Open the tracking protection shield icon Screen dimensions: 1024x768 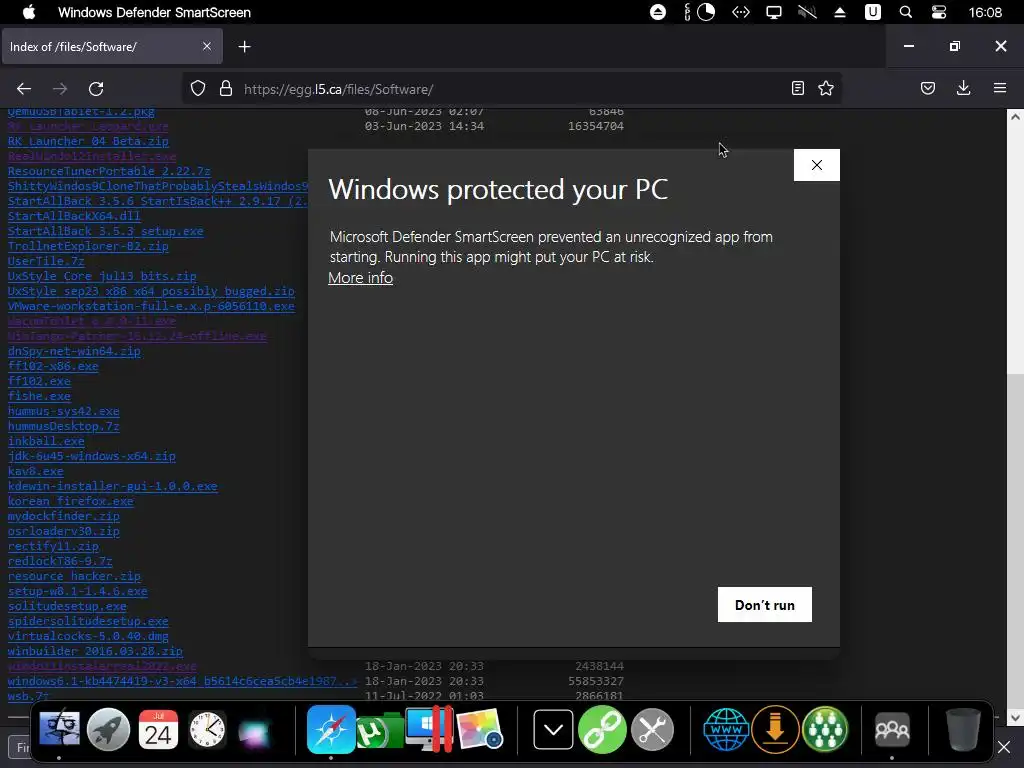pos(198,89)
